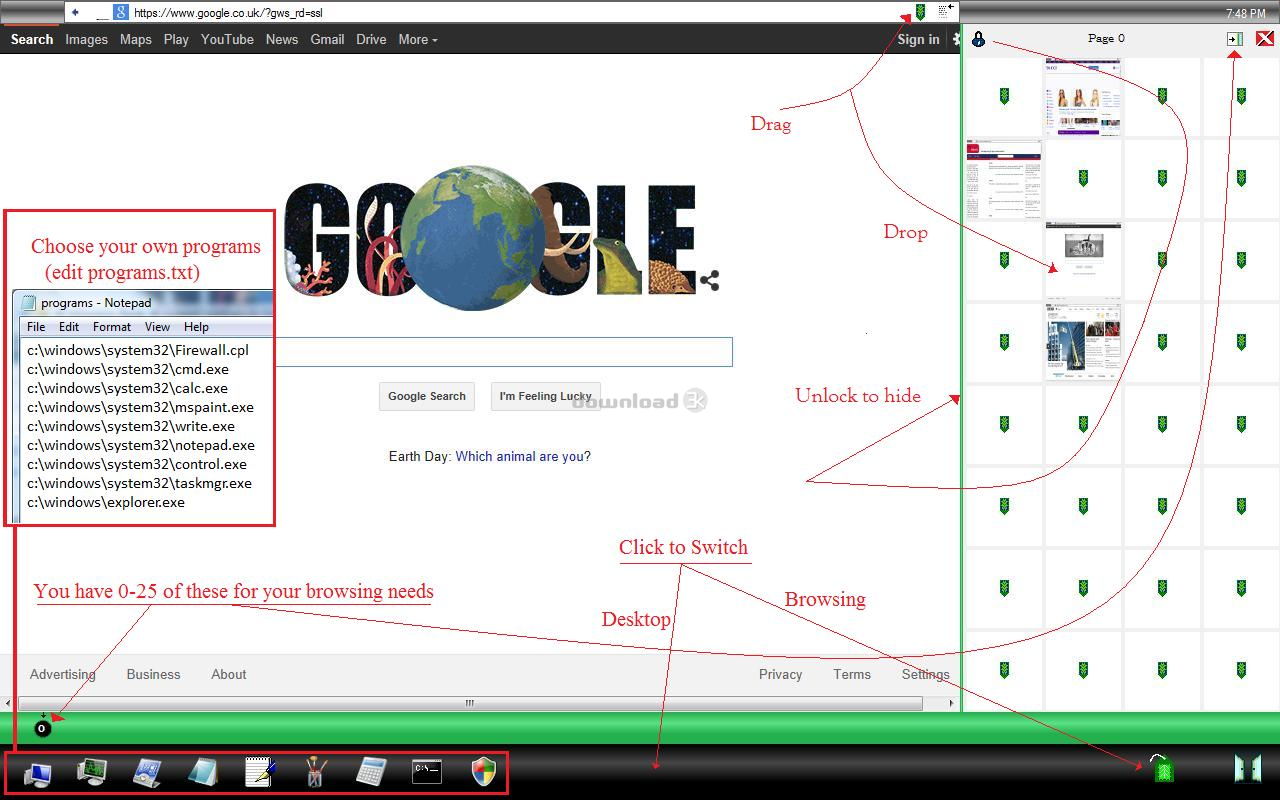Screen dimensions: 1280x800
Task: Open Control Panel from the launcher bar
Action: click(147, 772)
